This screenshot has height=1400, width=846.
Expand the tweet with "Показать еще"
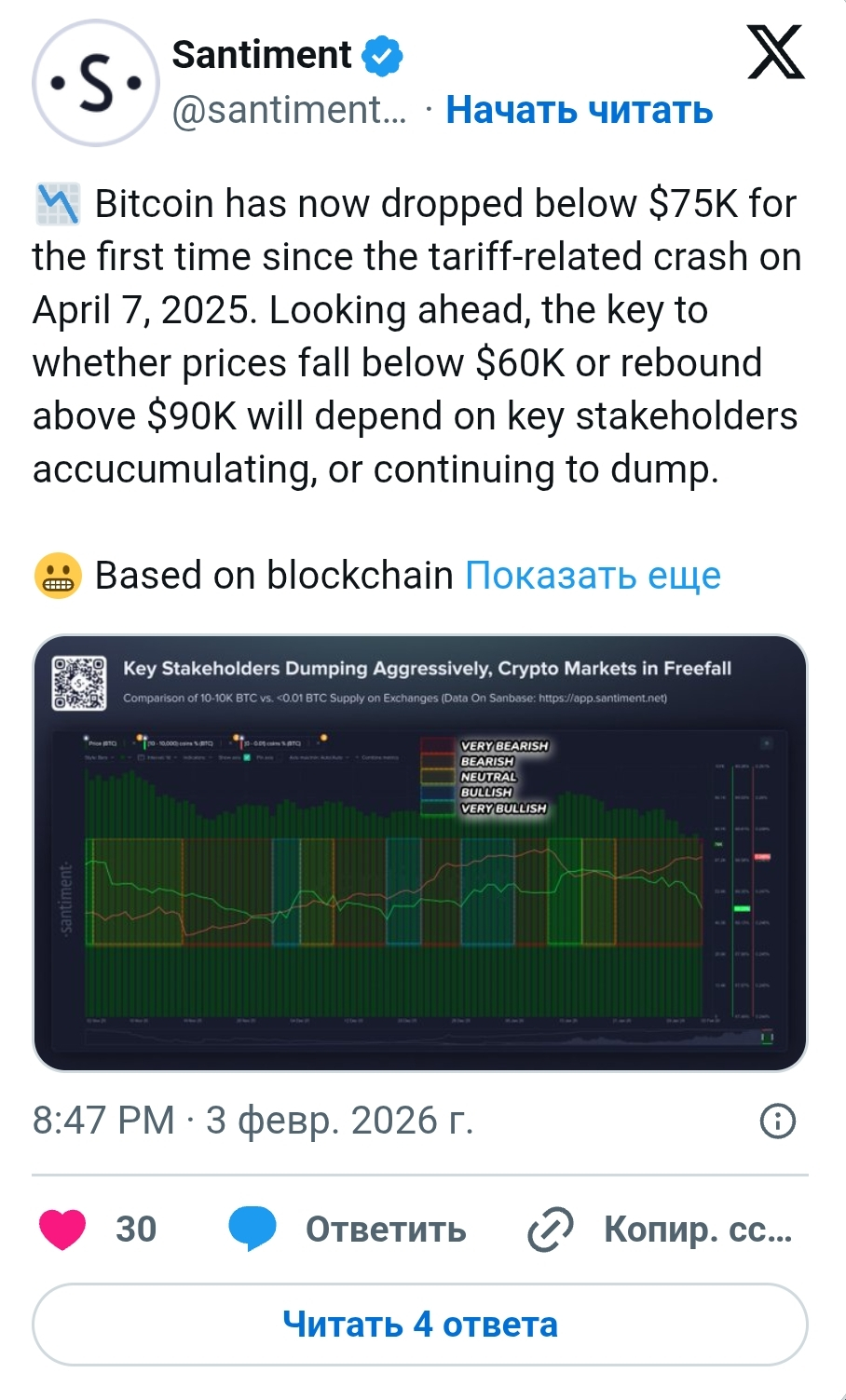pyautogui.click(x=593, y=576)
